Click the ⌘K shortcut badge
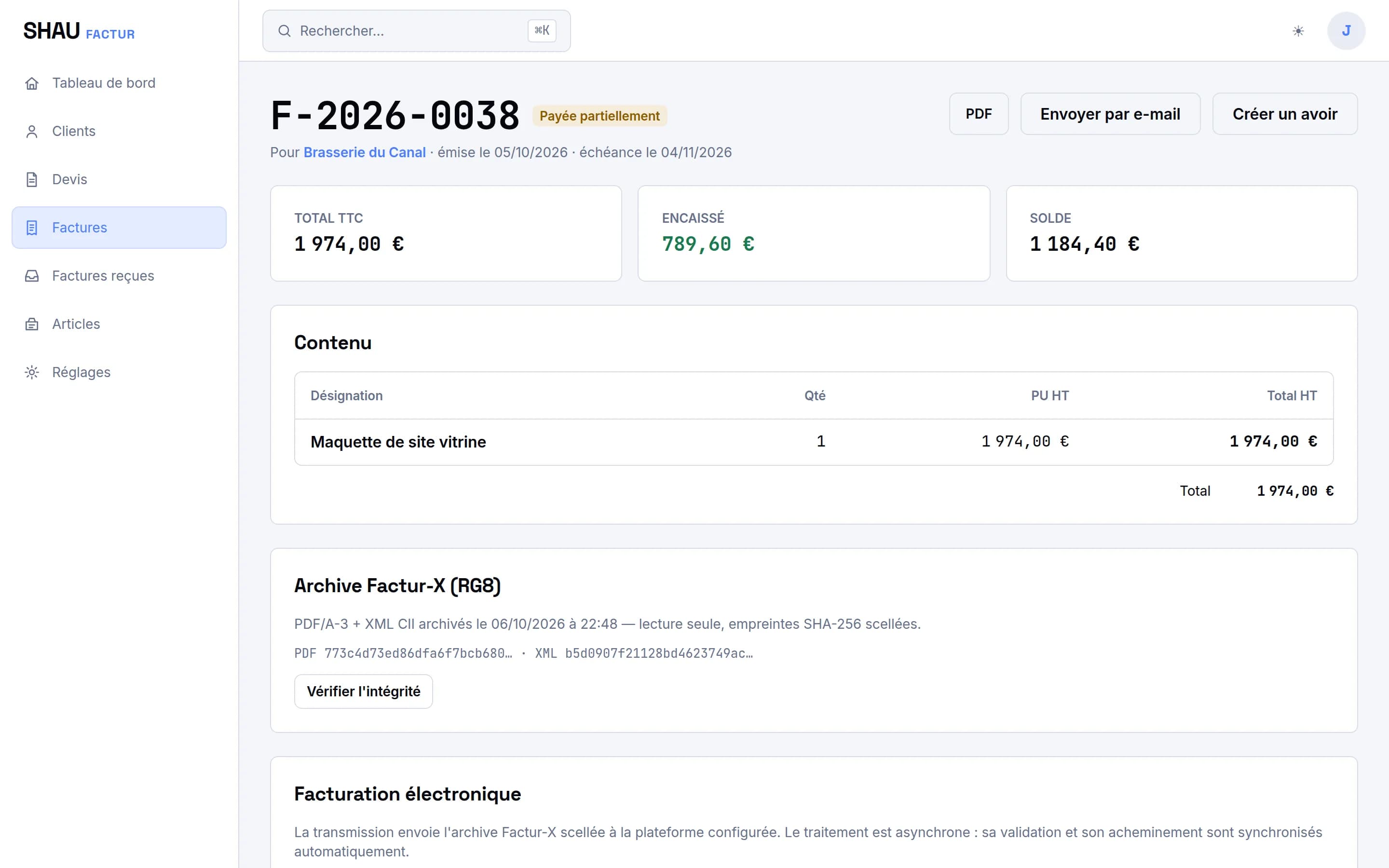1389x868 pixels. pos(542,30)
